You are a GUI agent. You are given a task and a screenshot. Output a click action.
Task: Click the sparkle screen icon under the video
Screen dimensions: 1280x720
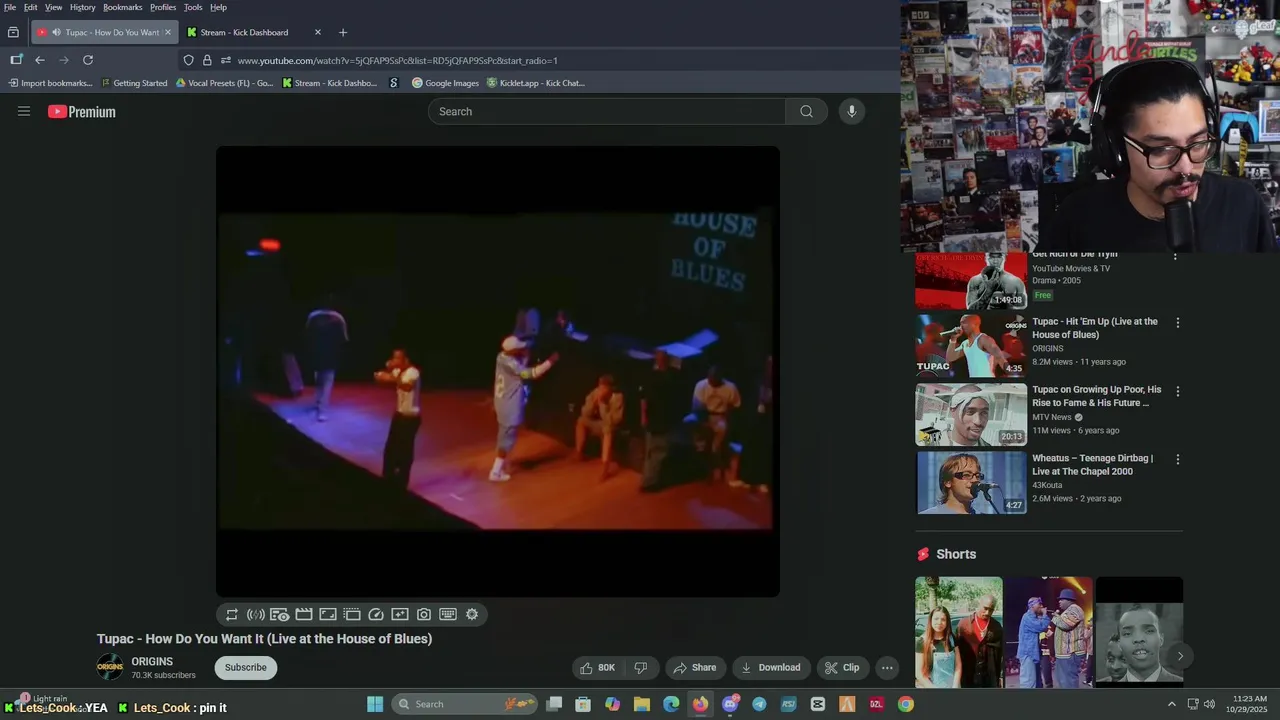pyautogui.click(x=400, y=615)
